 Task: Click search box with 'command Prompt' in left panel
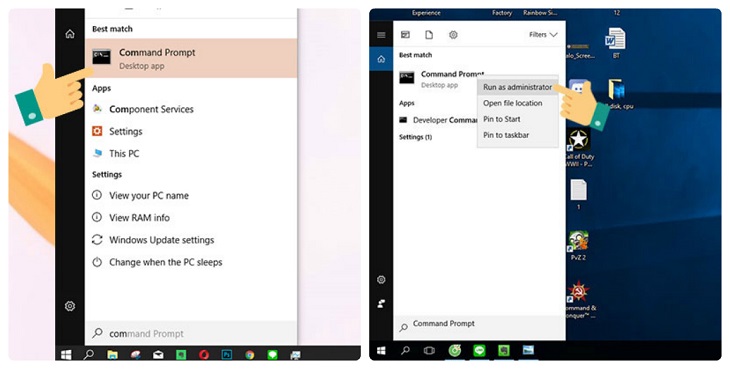point(191,333)
